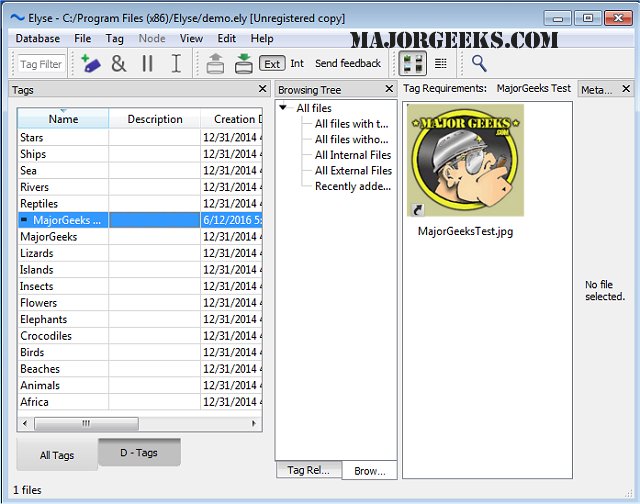Click the add new tag icon

(x=91, y=64)
